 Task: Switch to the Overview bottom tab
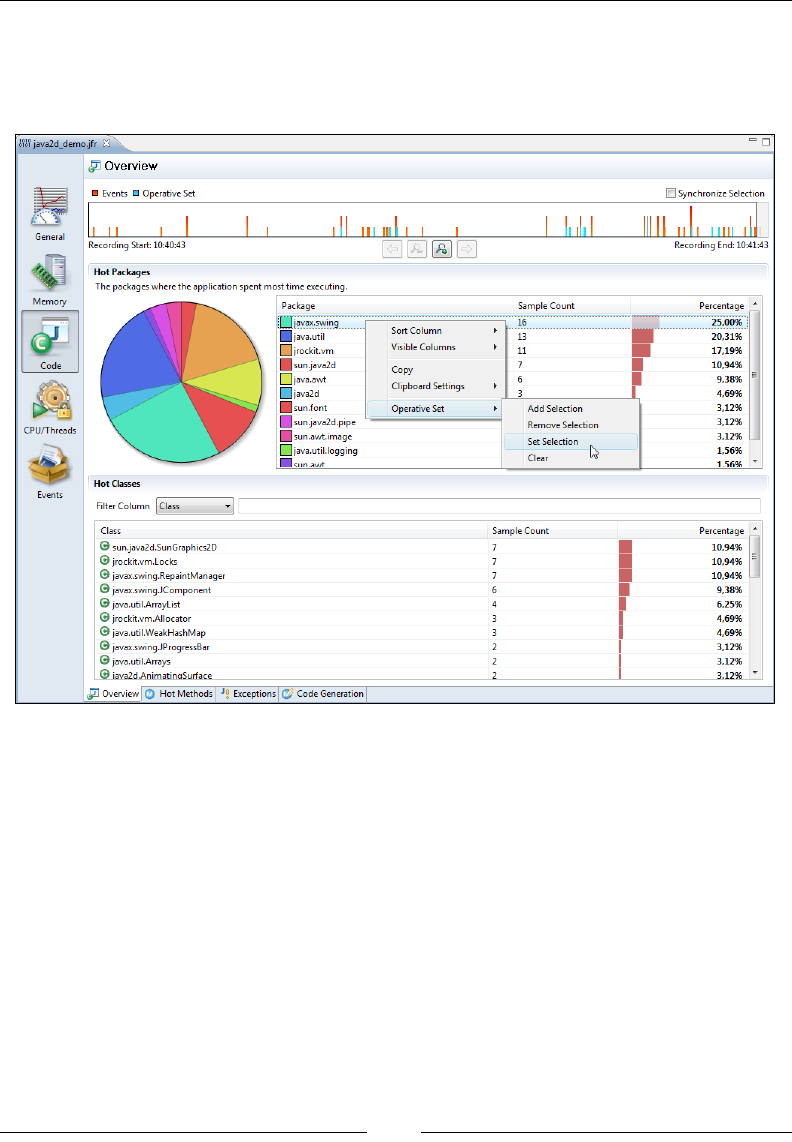click(x=114, y=693)
